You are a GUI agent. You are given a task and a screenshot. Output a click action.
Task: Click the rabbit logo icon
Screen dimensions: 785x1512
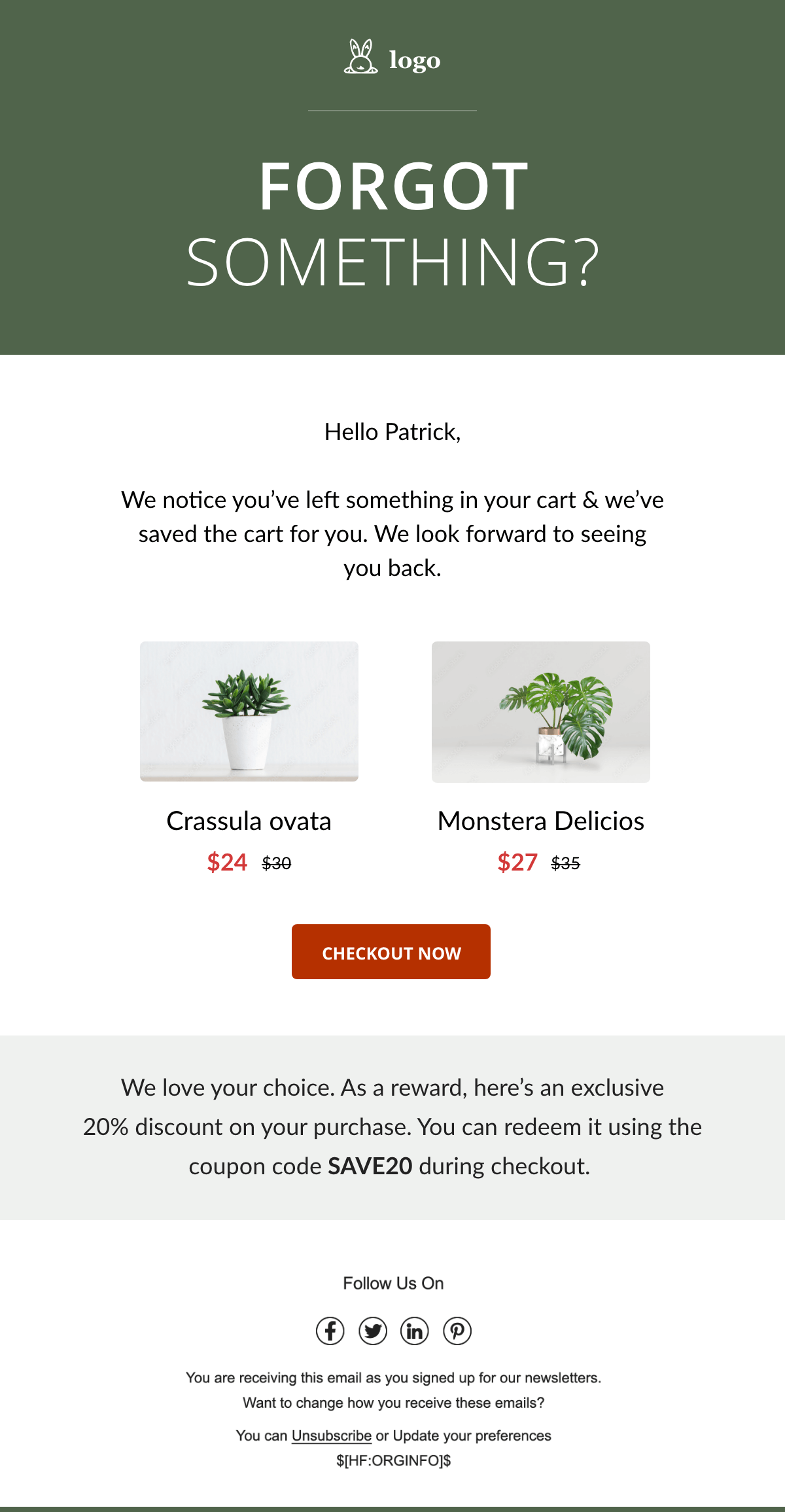click(x=360, y=57)
